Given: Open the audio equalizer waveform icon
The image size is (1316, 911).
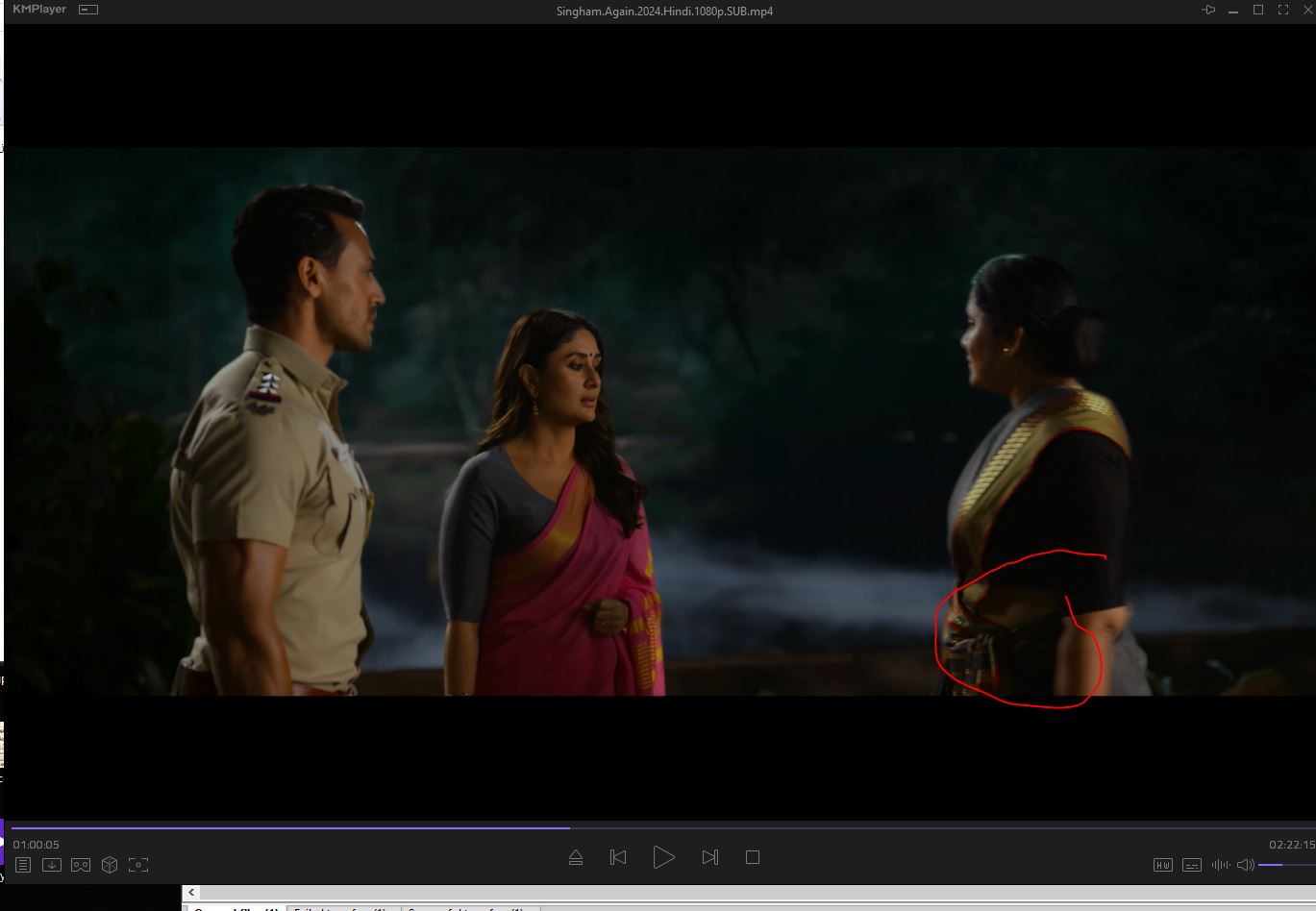Looking at the screenshot, I should click(x=1220, y=865).
